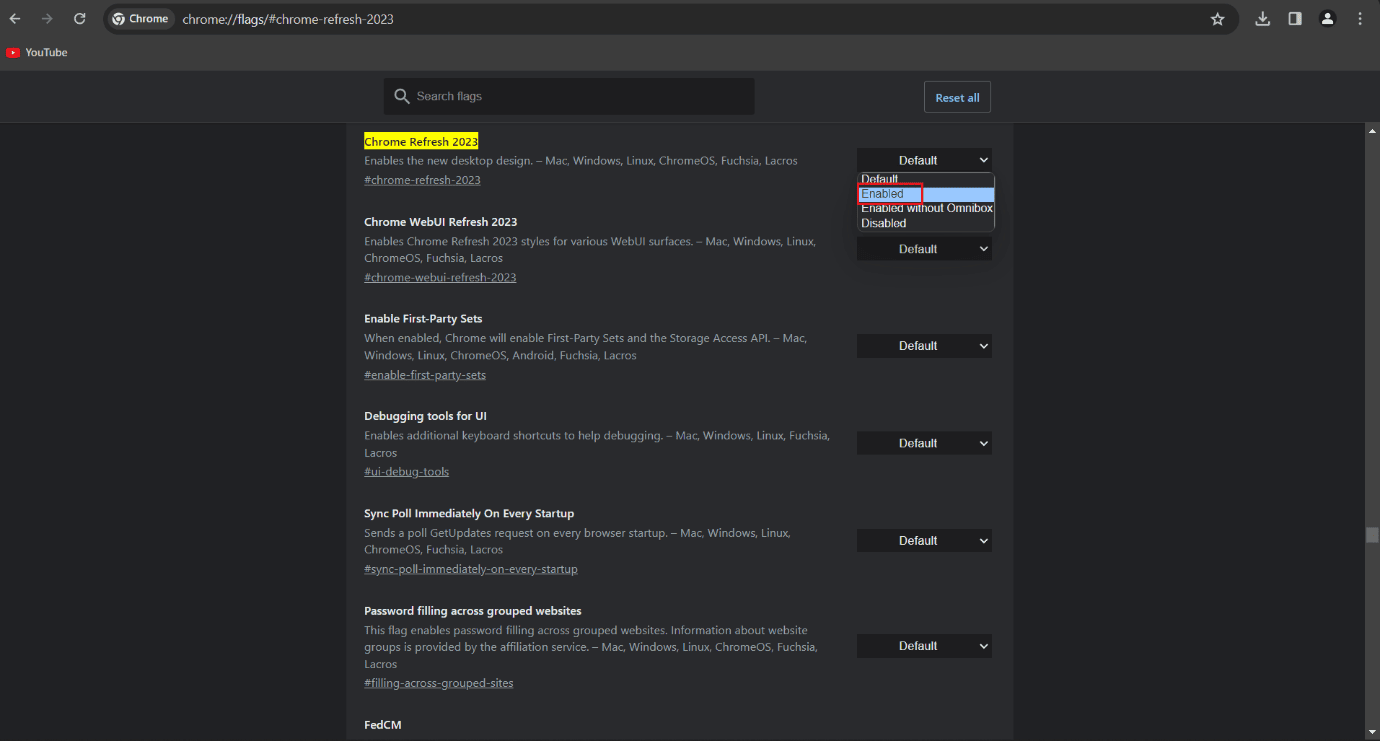Viewport: 1380px width, 741px height.
Task: Open Sync Poll Immediately dropdown
Action: tap(924, 541)
